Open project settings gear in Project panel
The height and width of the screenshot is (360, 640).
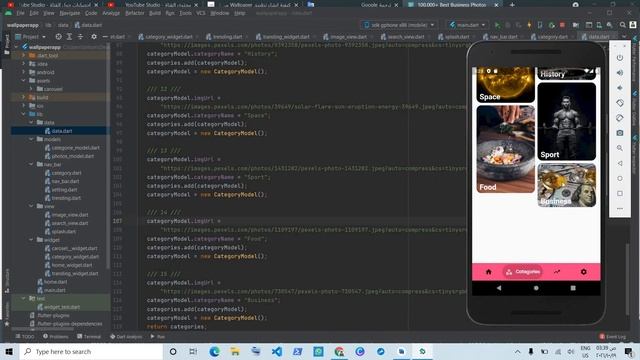93,37
